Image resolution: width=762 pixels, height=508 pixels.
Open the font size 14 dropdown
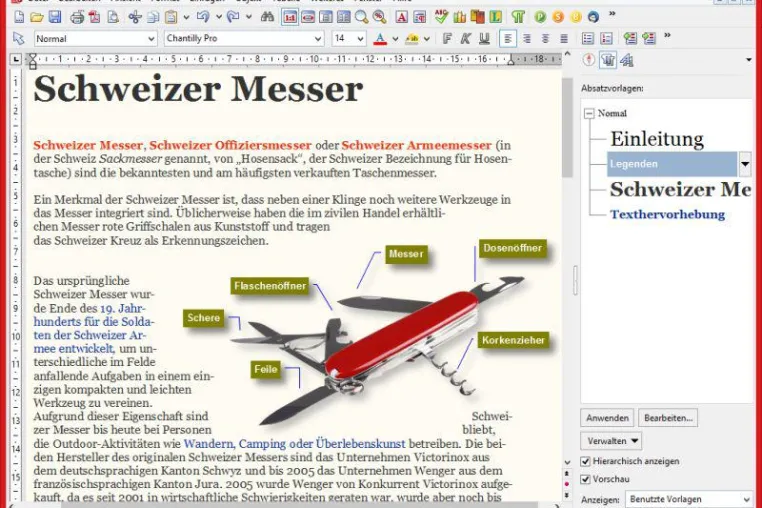point(360,39)
